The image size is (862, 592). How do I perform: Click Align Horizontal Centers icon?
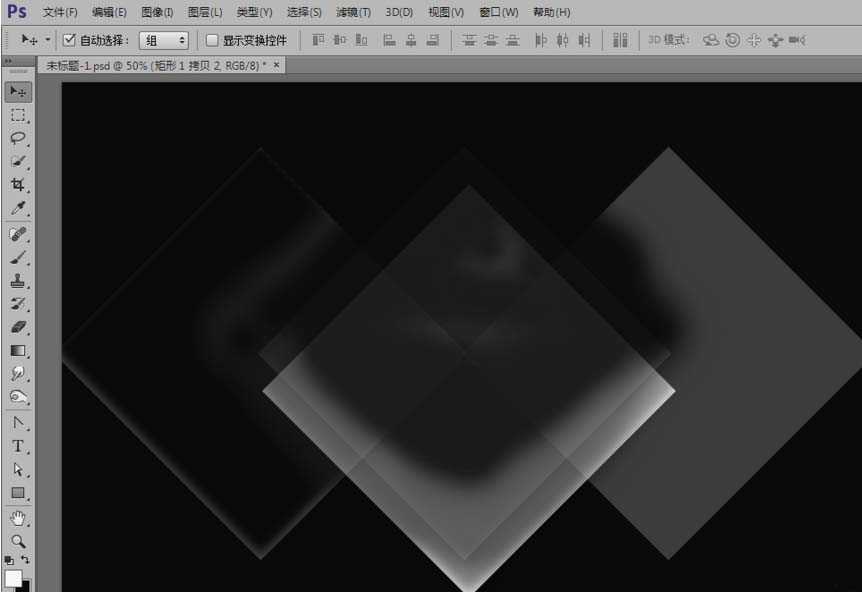(x=411, y=40)
